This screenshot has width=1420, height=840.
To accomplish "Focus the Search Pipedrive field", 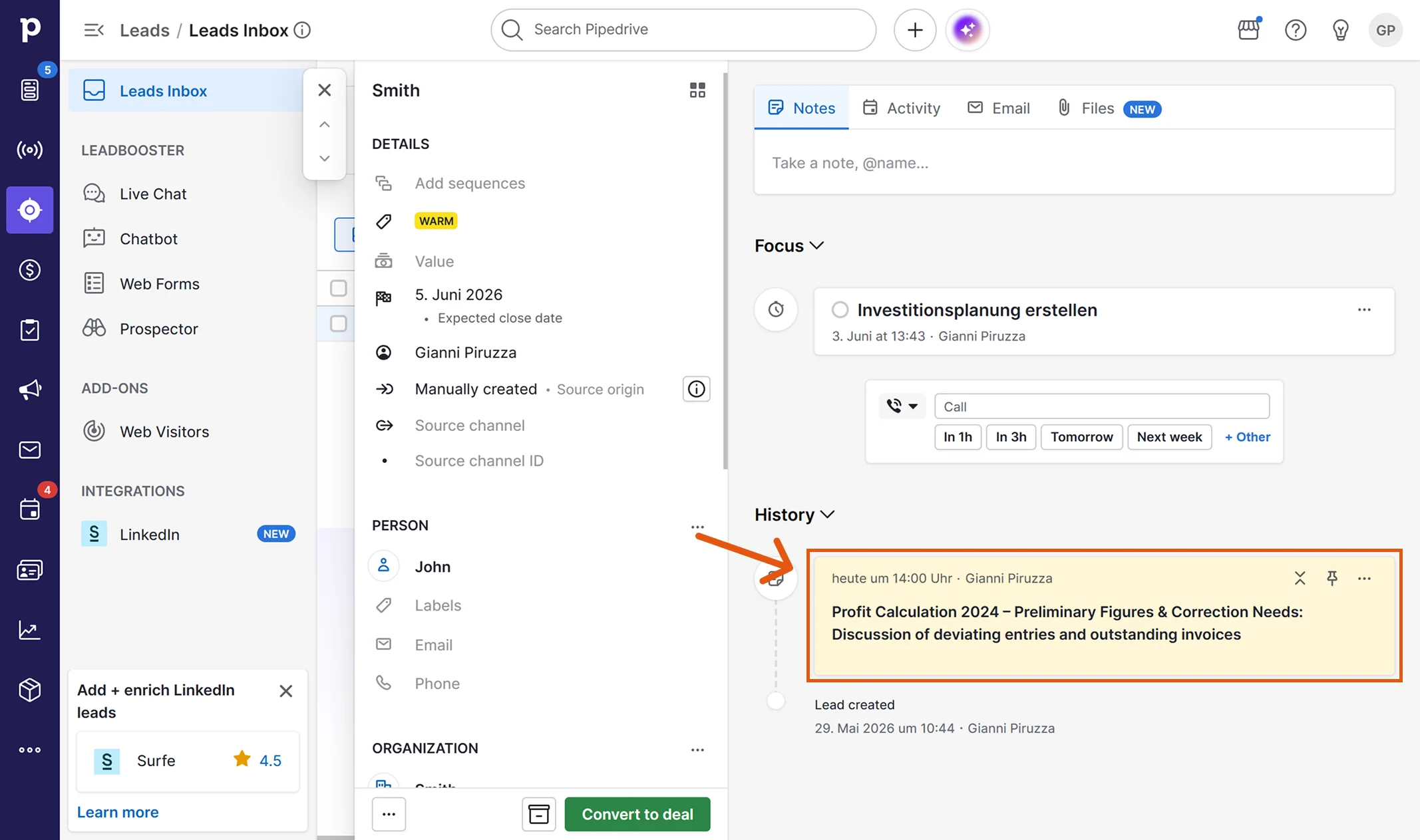I will (x=683, y=30).
